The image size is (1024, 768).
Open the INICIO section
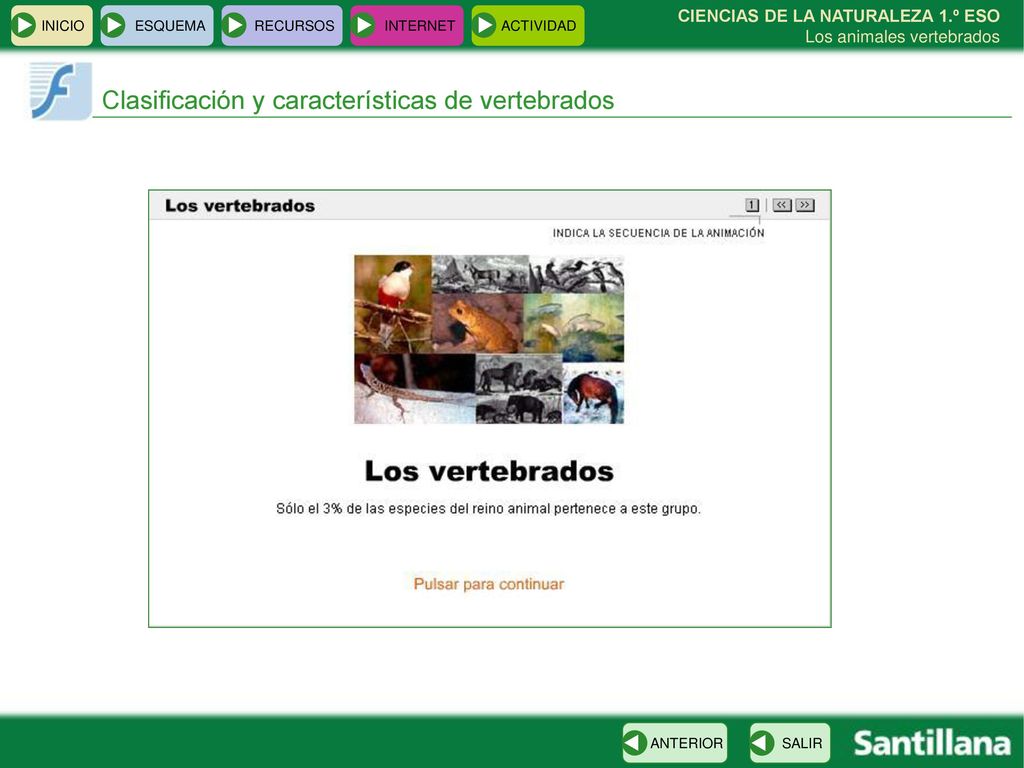(52, 25)
